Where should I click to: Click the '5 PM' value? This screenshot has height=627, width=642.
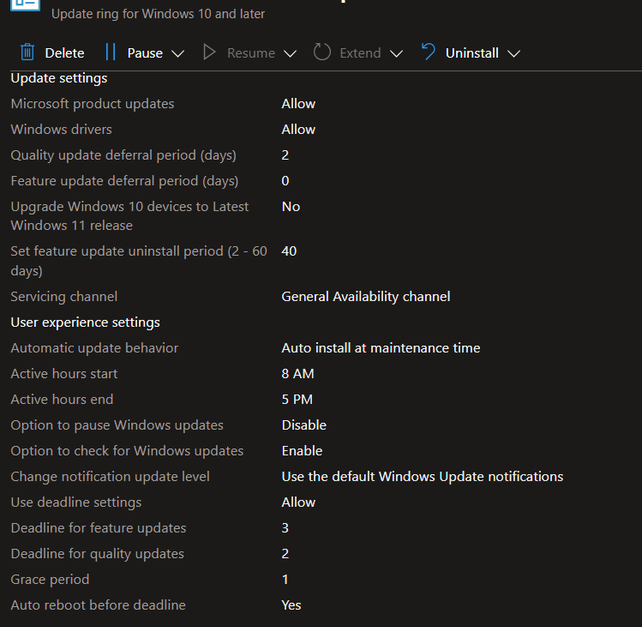(297, 400)
